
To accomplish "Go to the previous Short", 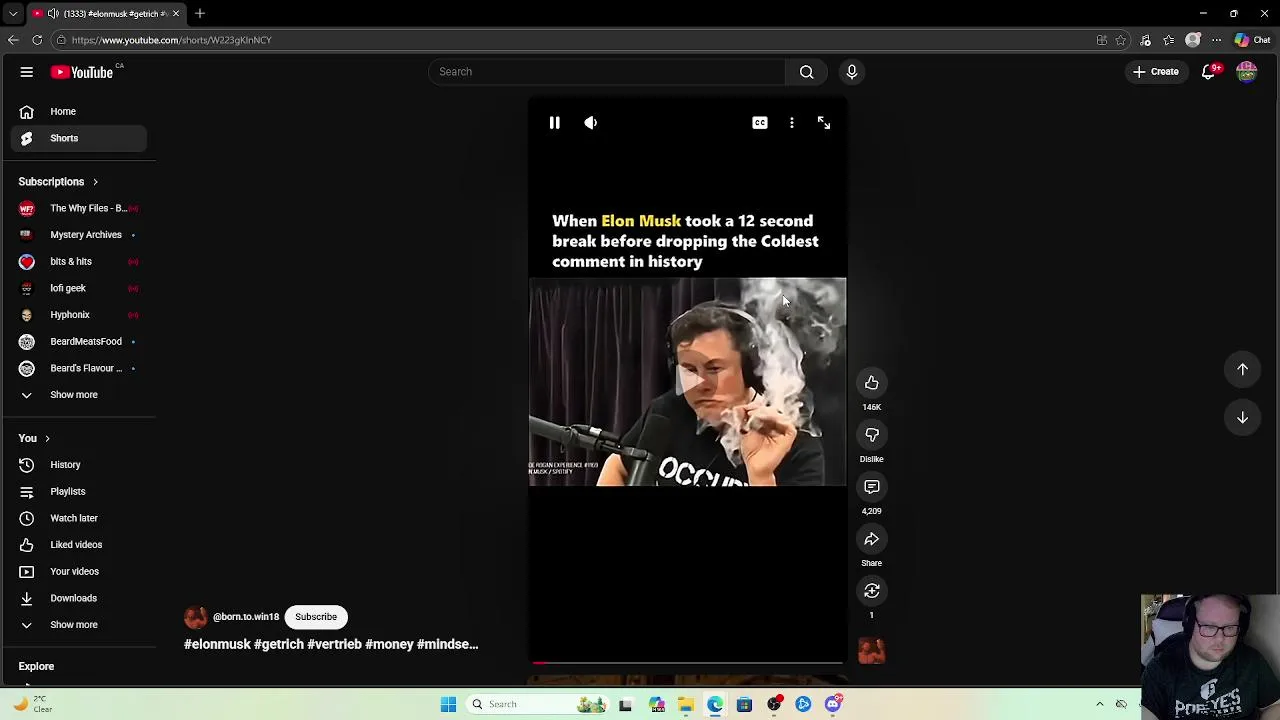I will 1242,369.
